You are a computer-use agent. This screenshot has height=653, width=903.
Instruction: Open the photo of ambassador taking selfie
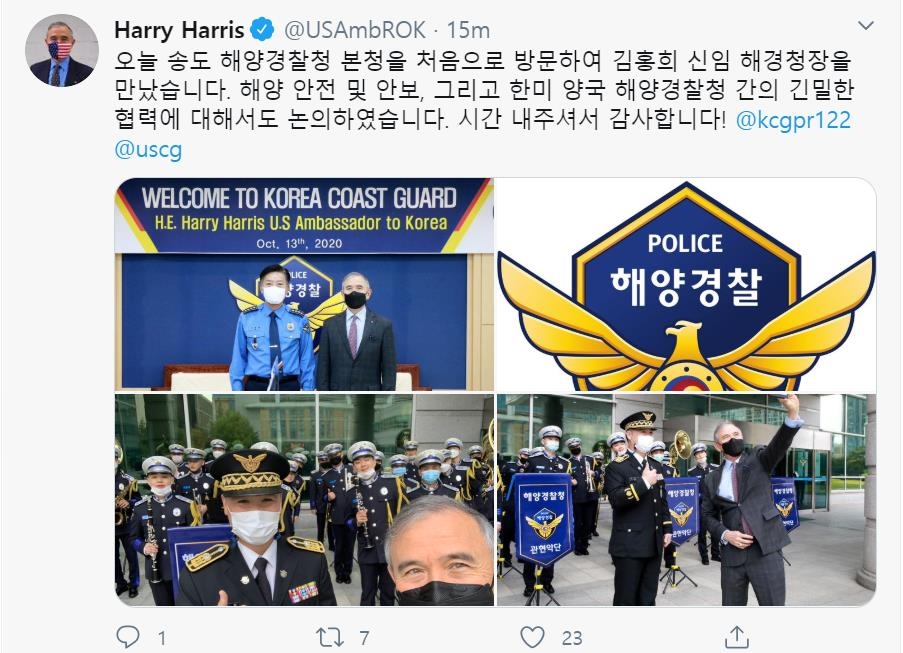686,500
